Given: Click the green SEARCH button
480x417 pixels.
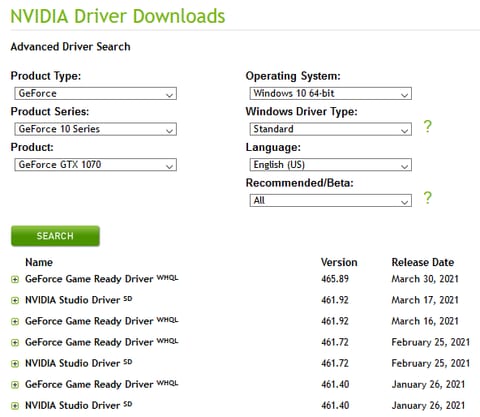Looking at the screenshot, I should coord(55,236).
